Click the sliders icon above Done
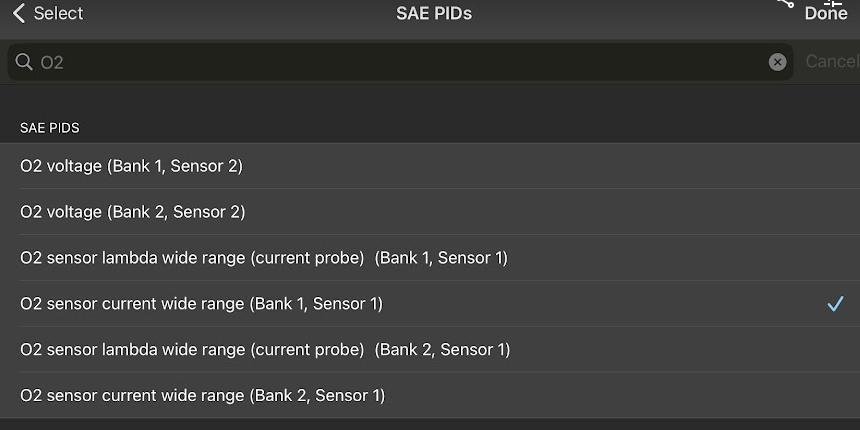860x430 pixels. (x=832, y=3)
